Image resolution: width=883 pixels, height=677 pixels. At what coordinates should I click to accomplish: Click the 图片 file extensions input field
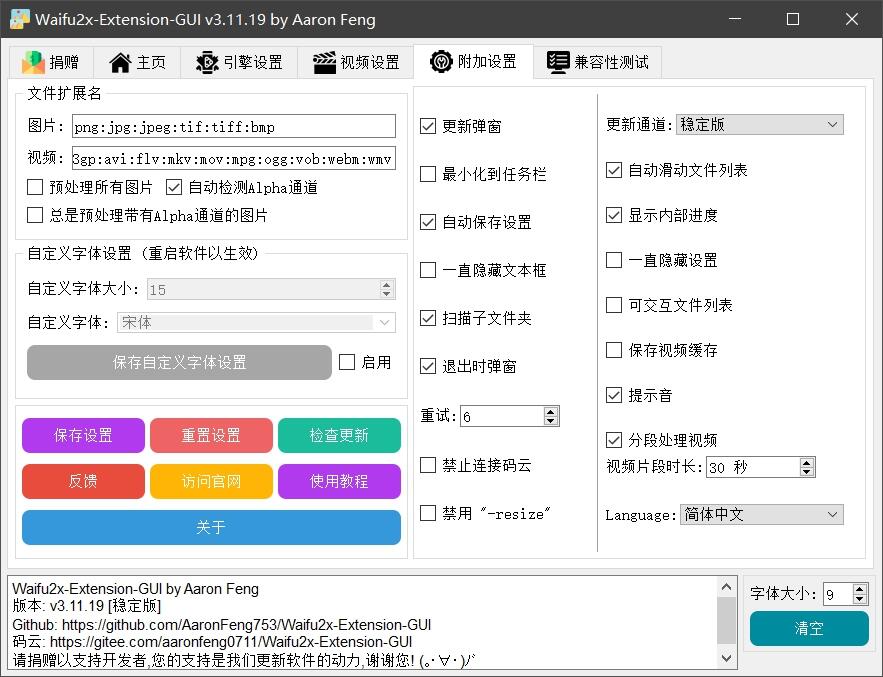pyautogui.click(x=233, y=127)
